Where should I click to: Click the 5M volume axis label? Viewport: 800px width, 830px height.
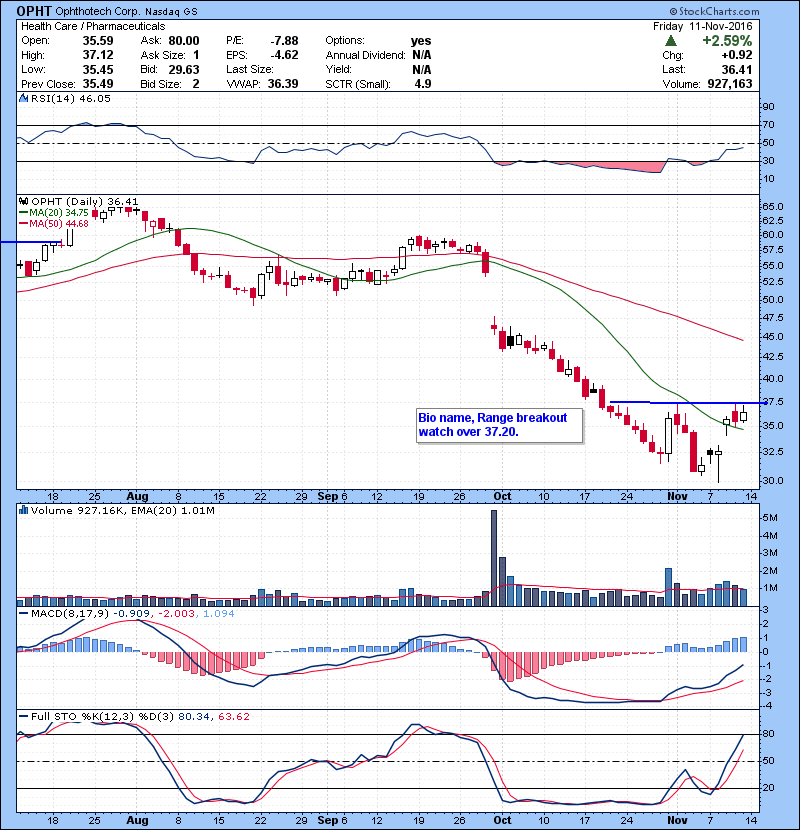770,517
